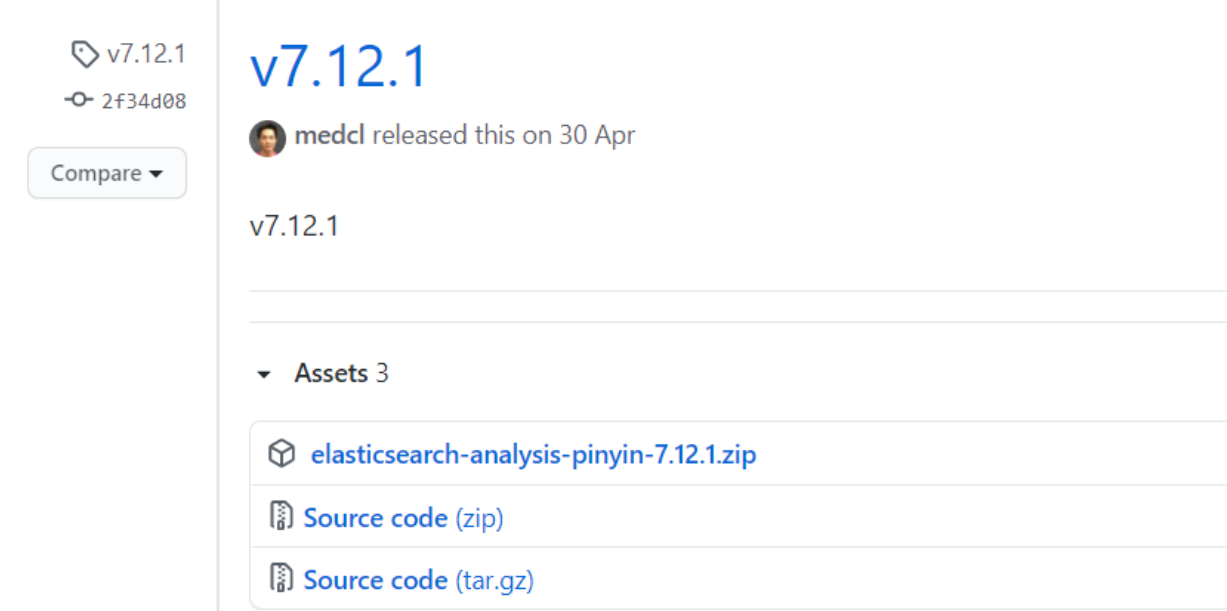The width and height of the screenshot is (1227, 611).
Task: Open commit 2f34d08 hash link
Action: pos(143,101)
